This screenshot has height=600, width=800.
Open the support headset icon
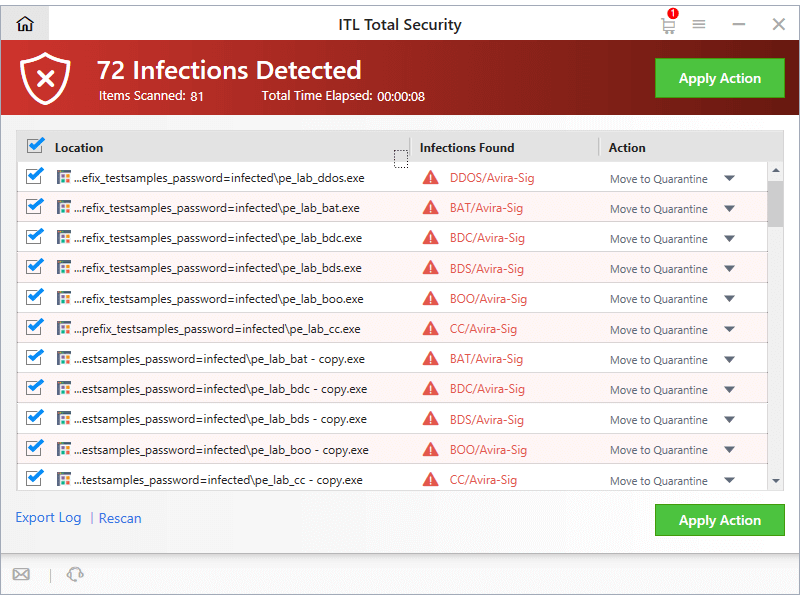[x=75, y=574]
